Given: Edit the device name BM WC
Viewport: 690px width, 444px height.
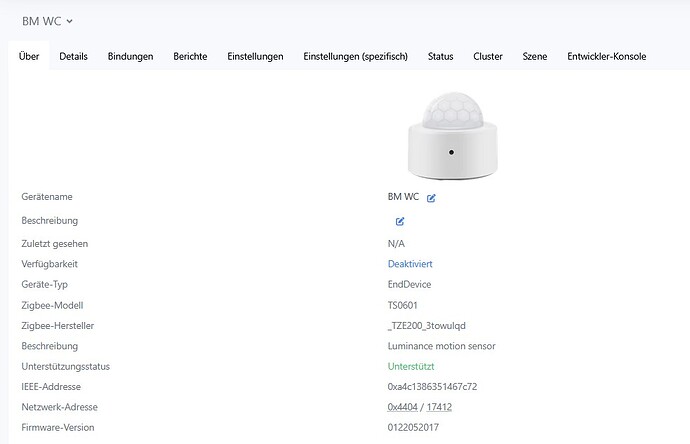Looking at the screenshot, I should click(x=431, y=198).
